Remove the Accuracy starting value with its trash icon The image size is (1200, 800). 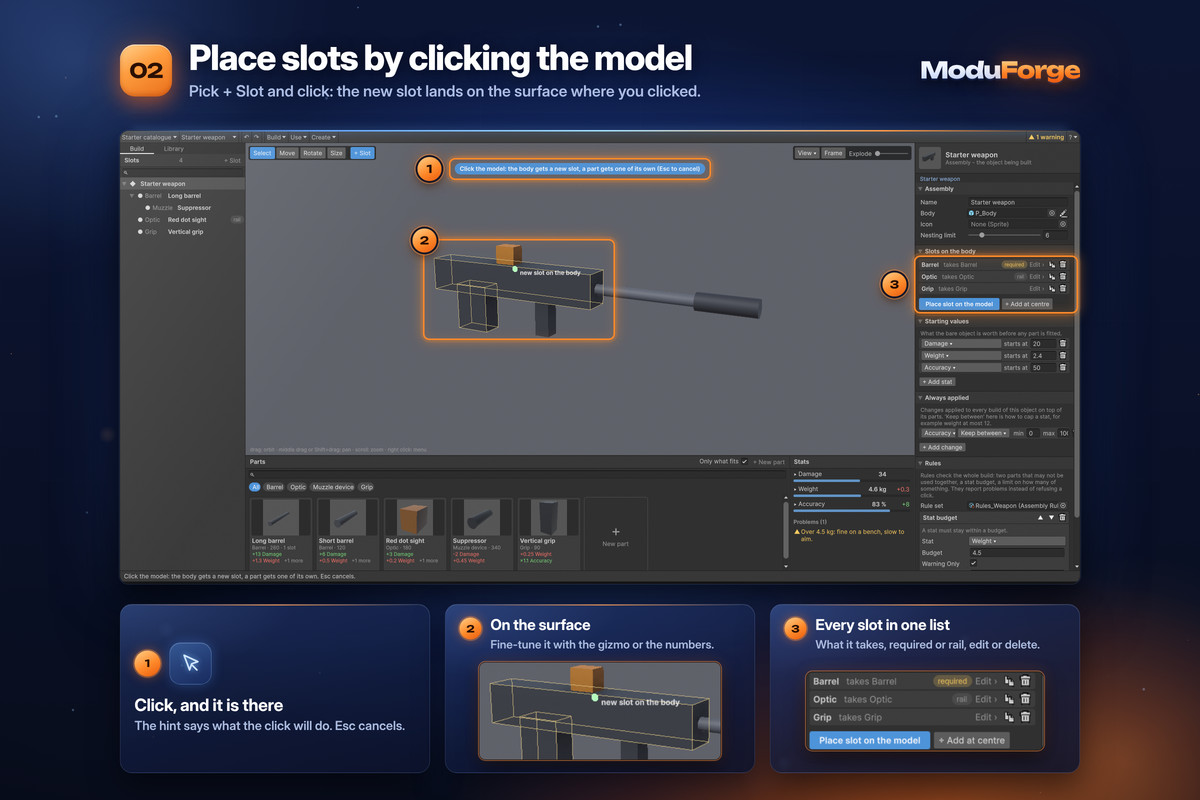point(1063,368)
